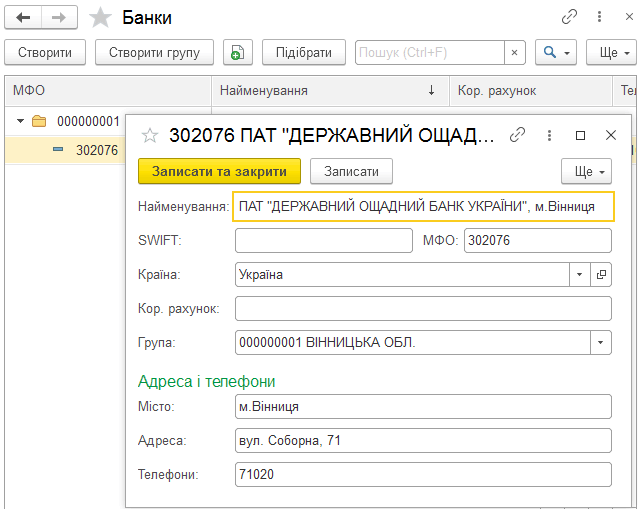Click the Записати button
Screen dimensions: 639x509
coord(351,171)
